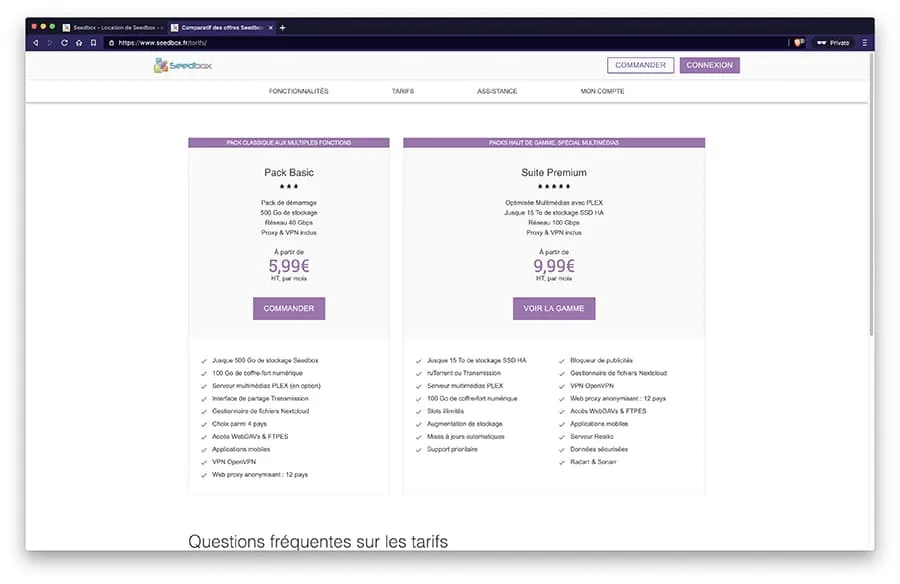This screenshot has height=584, width=900.
Task: Click 'Augmentation de stockage'
Action: tap(464, 424)
